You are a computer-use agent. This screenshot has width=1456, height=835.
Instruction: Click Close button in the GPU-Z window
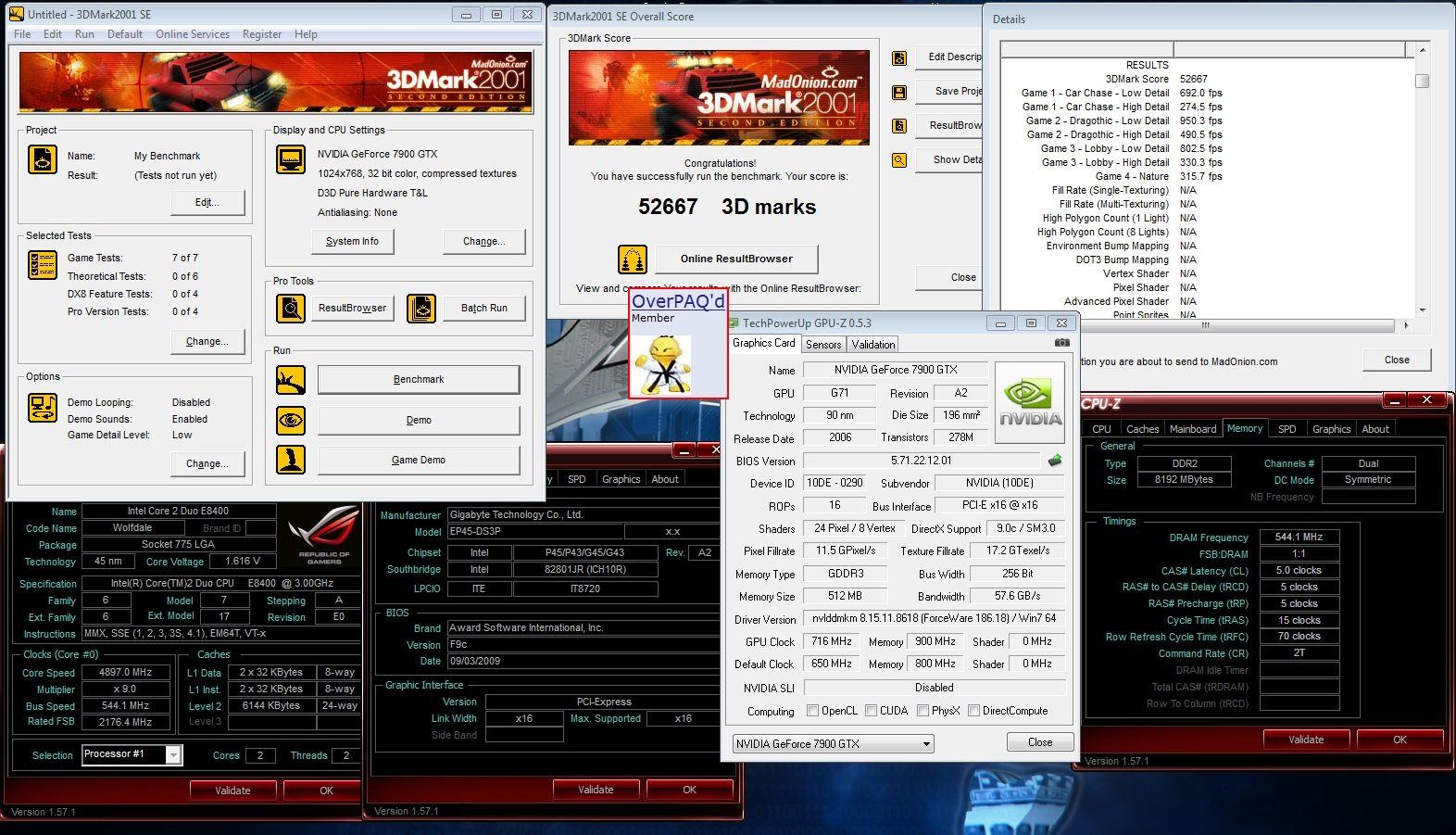(x=1040, y=742)
